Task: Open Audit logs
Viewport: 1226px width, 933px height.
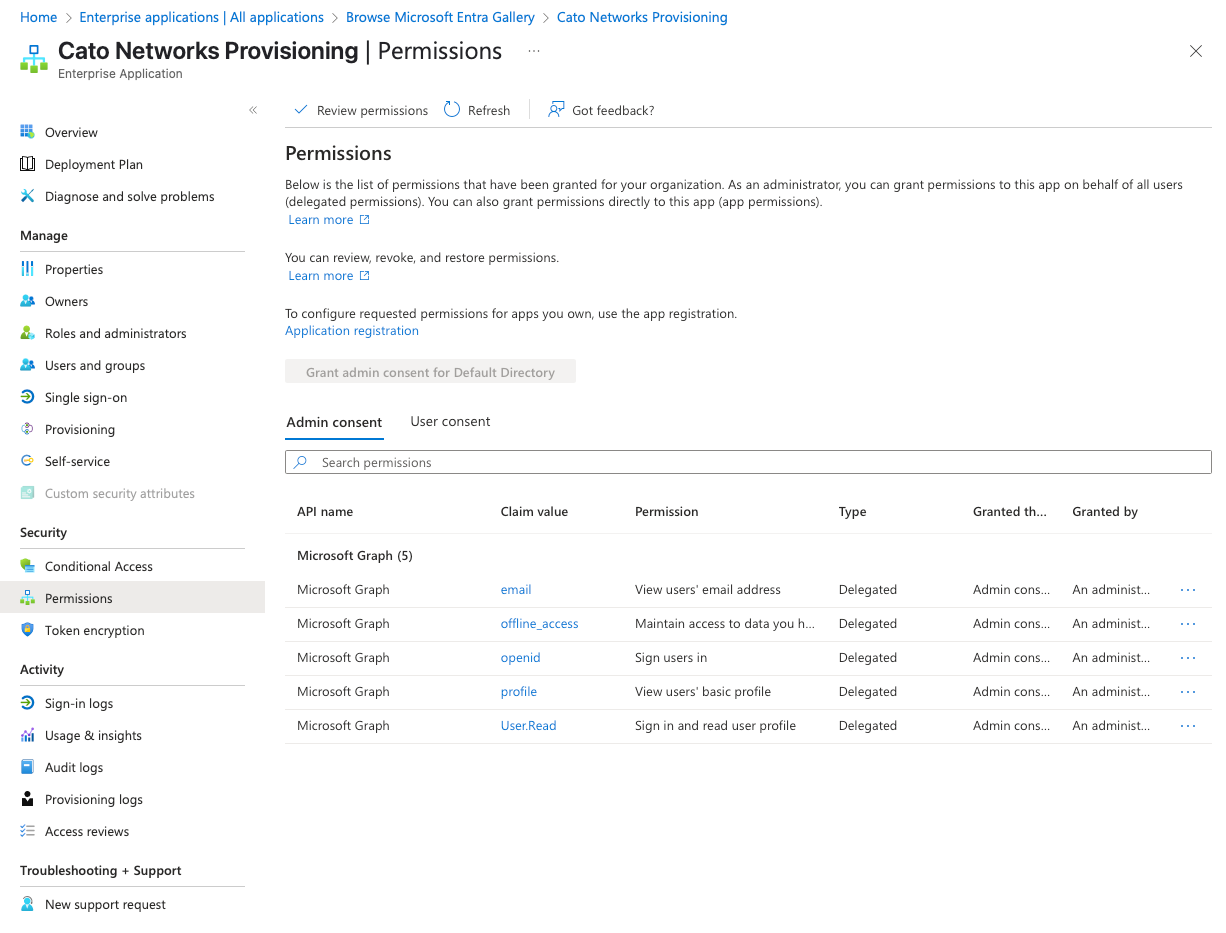Action: click(x=74, y=767)
